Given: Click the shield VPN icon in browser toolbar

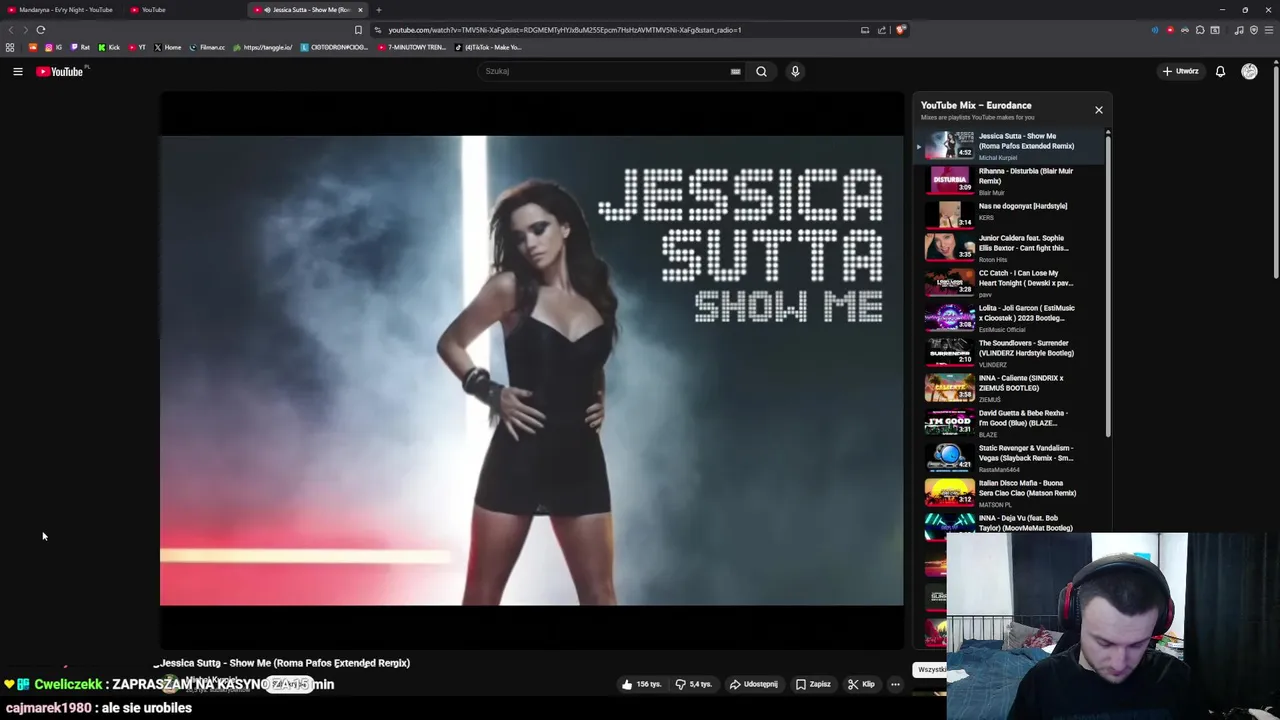Looking at the screenshot, I should click(1254, 30).
